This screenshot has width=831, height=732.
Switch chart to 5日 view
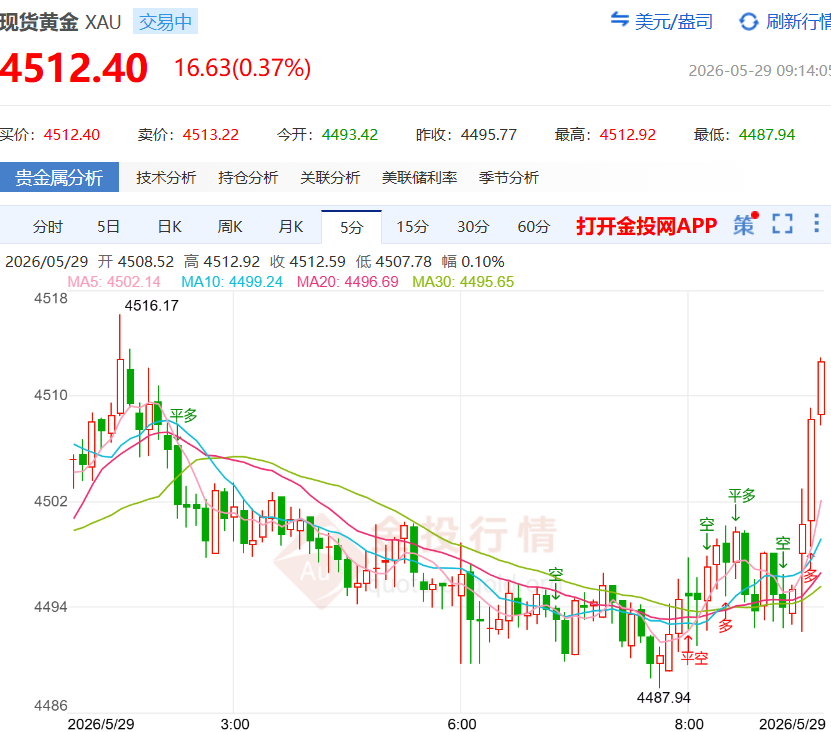108,227
